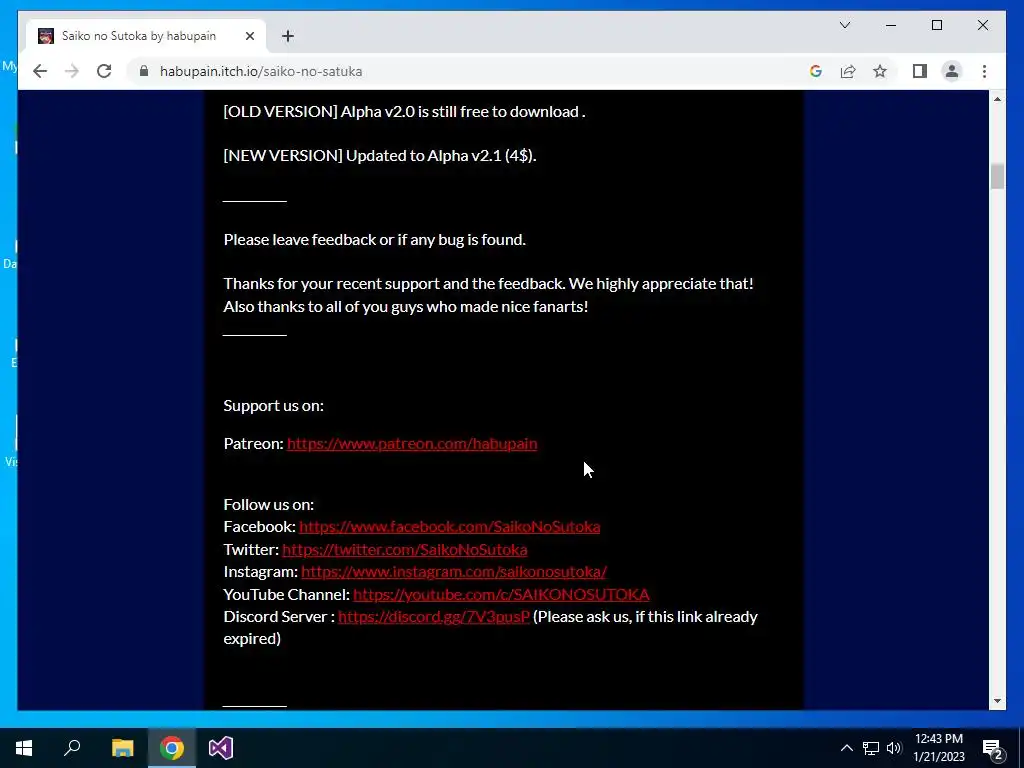Screen dimensions: 1024x768
Task: Minimize the Chrome window
Action: click(x=891, y=25)
